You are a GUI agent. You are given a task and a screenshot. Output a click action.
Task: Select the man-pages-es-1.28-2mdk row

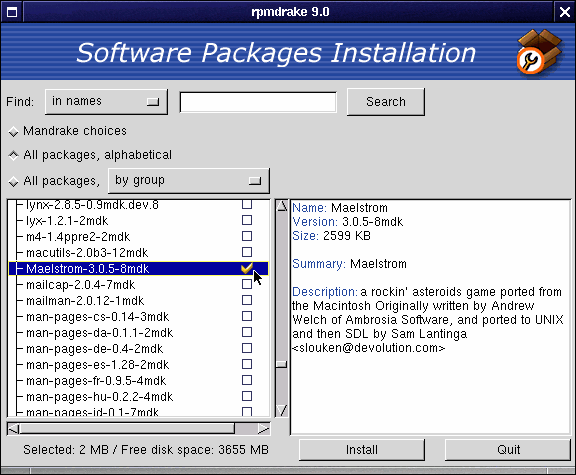[x=138, y=365]
